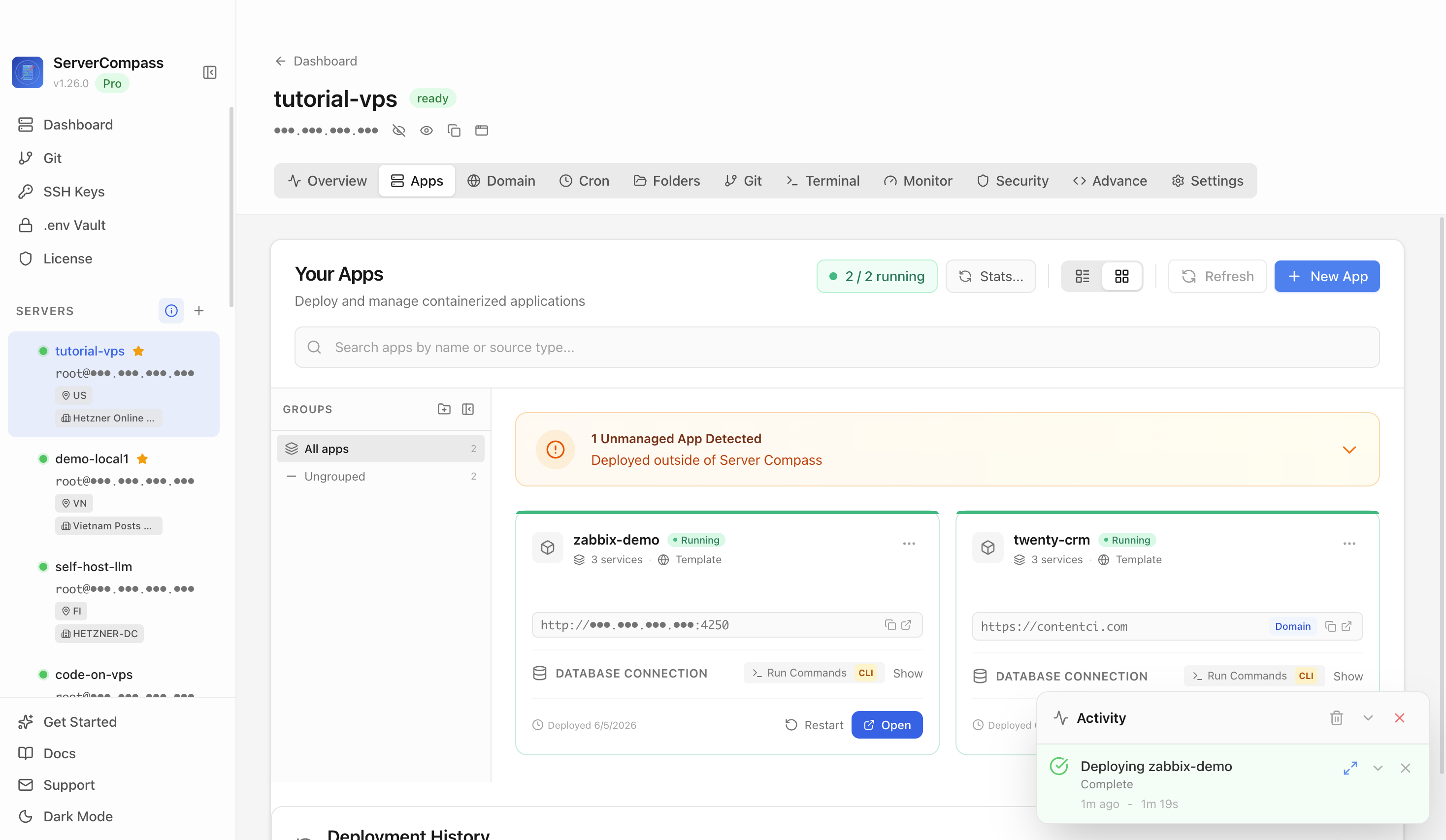Switch to the Terminal tab
Screen dimensions: 1446x840
coord(823,181)
